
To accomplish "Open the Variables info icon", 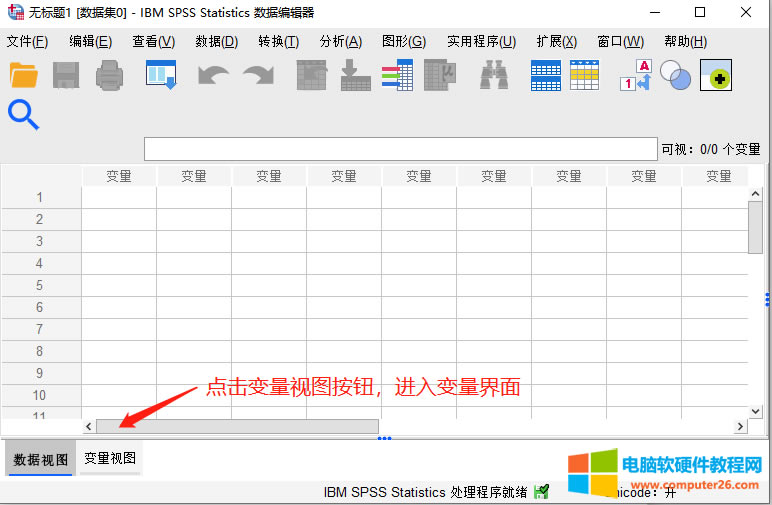I will tap(397, 75).
